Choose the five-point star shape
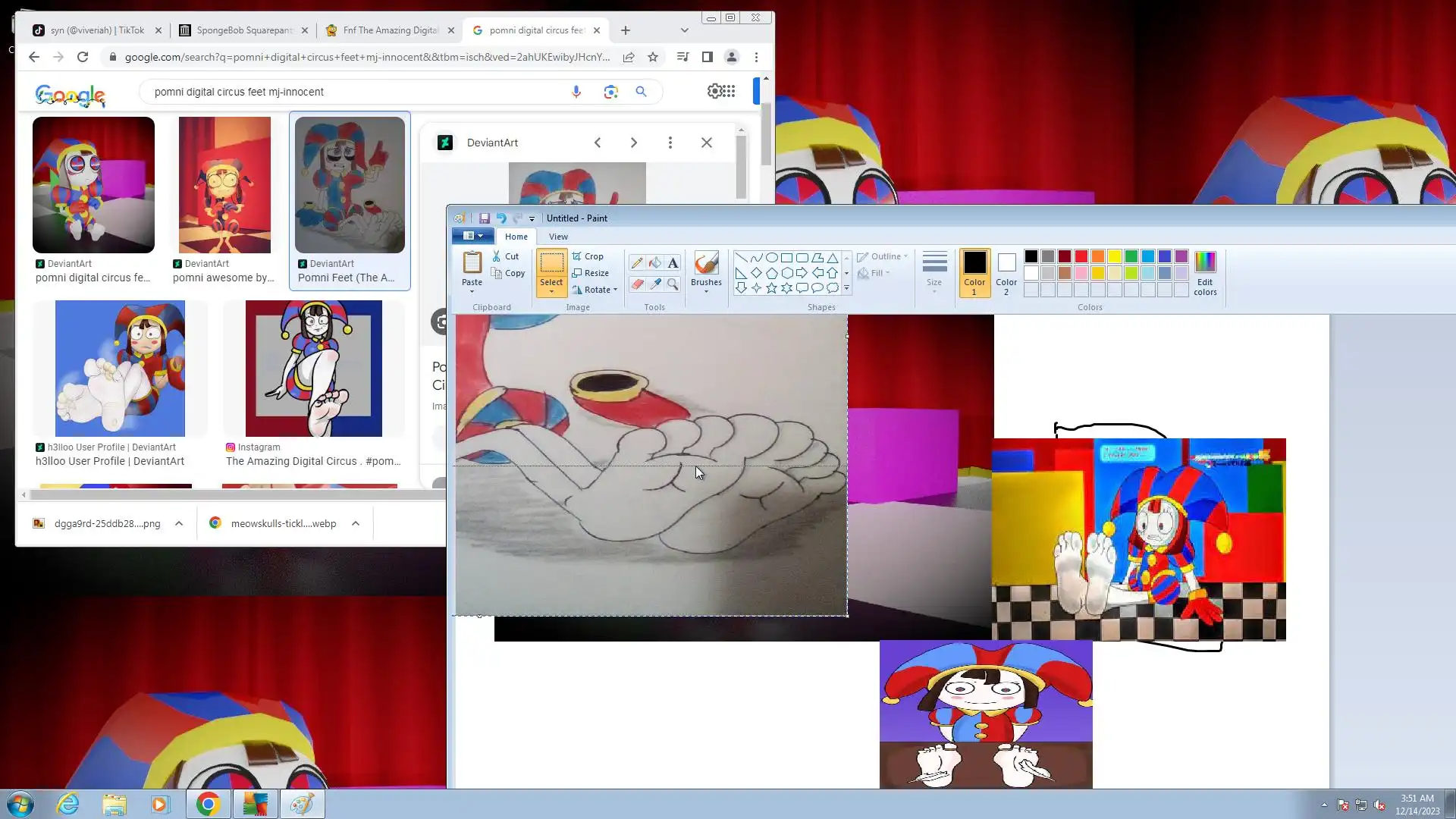 click(x=771, y=288)
